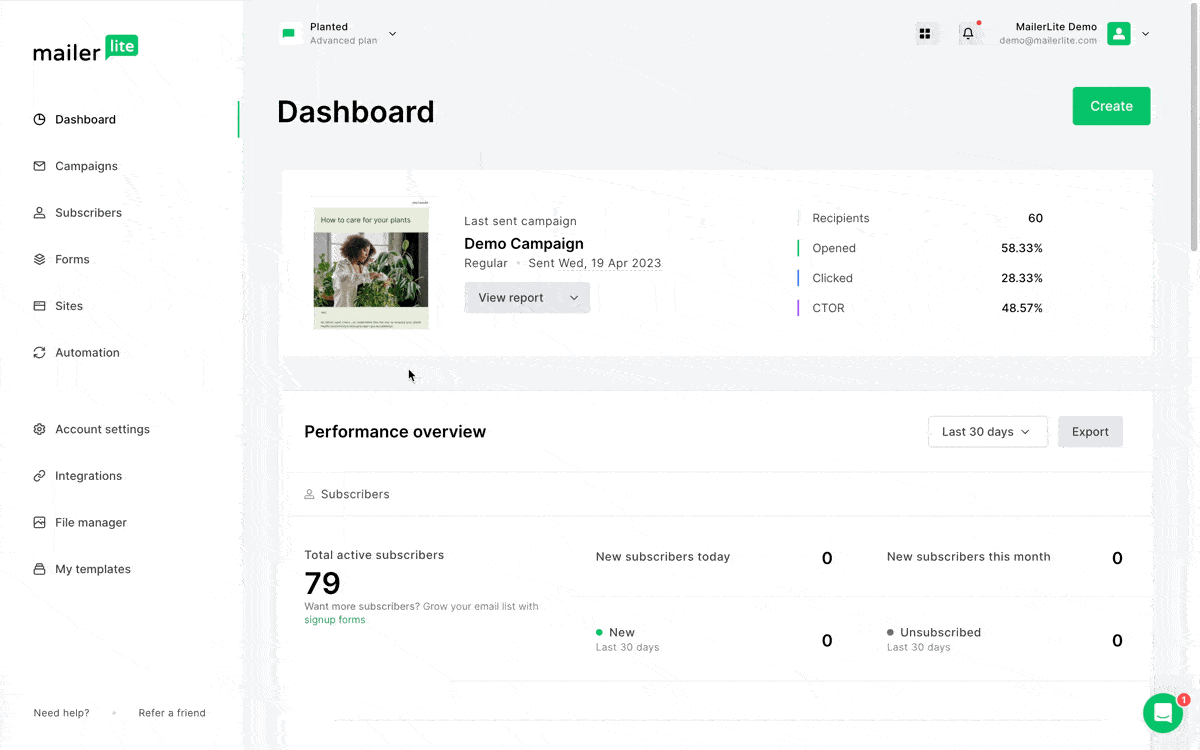Click the Forms layers icon in sidebar
The height and width of the screenshot is (750, 1200).
(x=40, y=260)
